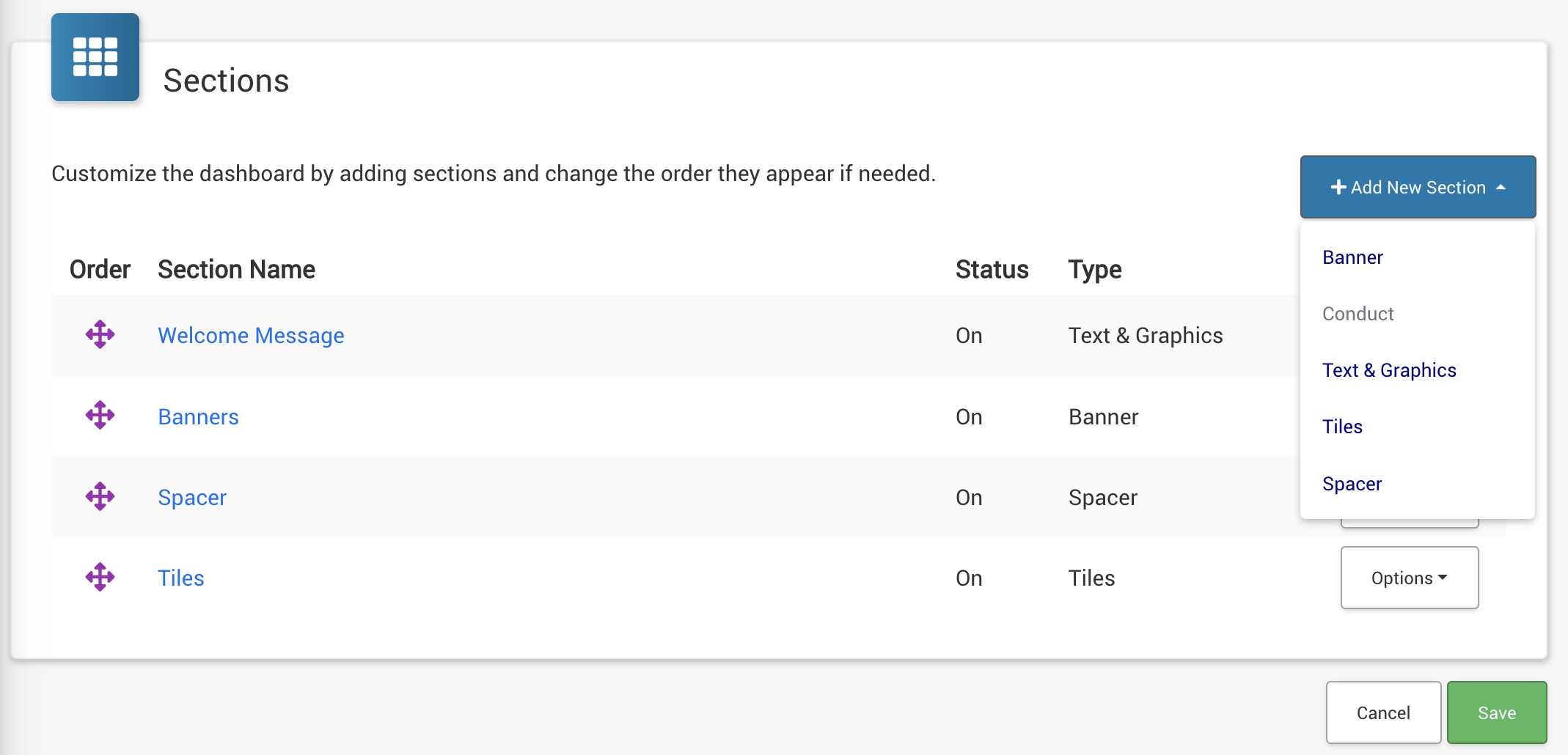Choose Banner from the Add New Section menu

[x=1352, y=257]
